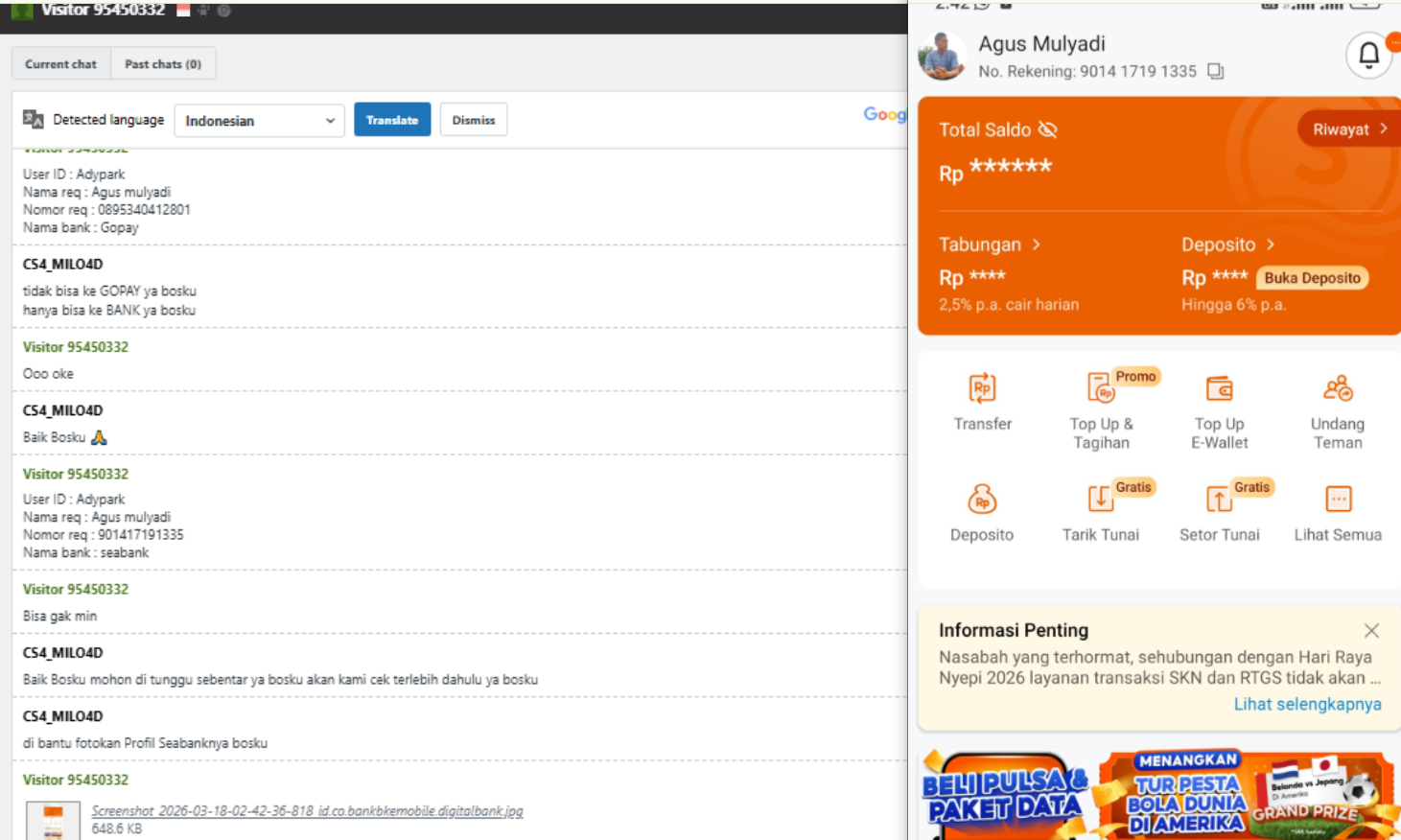
Task: Open the Transfer icon in SeaBank
Action: click(x=982, y=388)
